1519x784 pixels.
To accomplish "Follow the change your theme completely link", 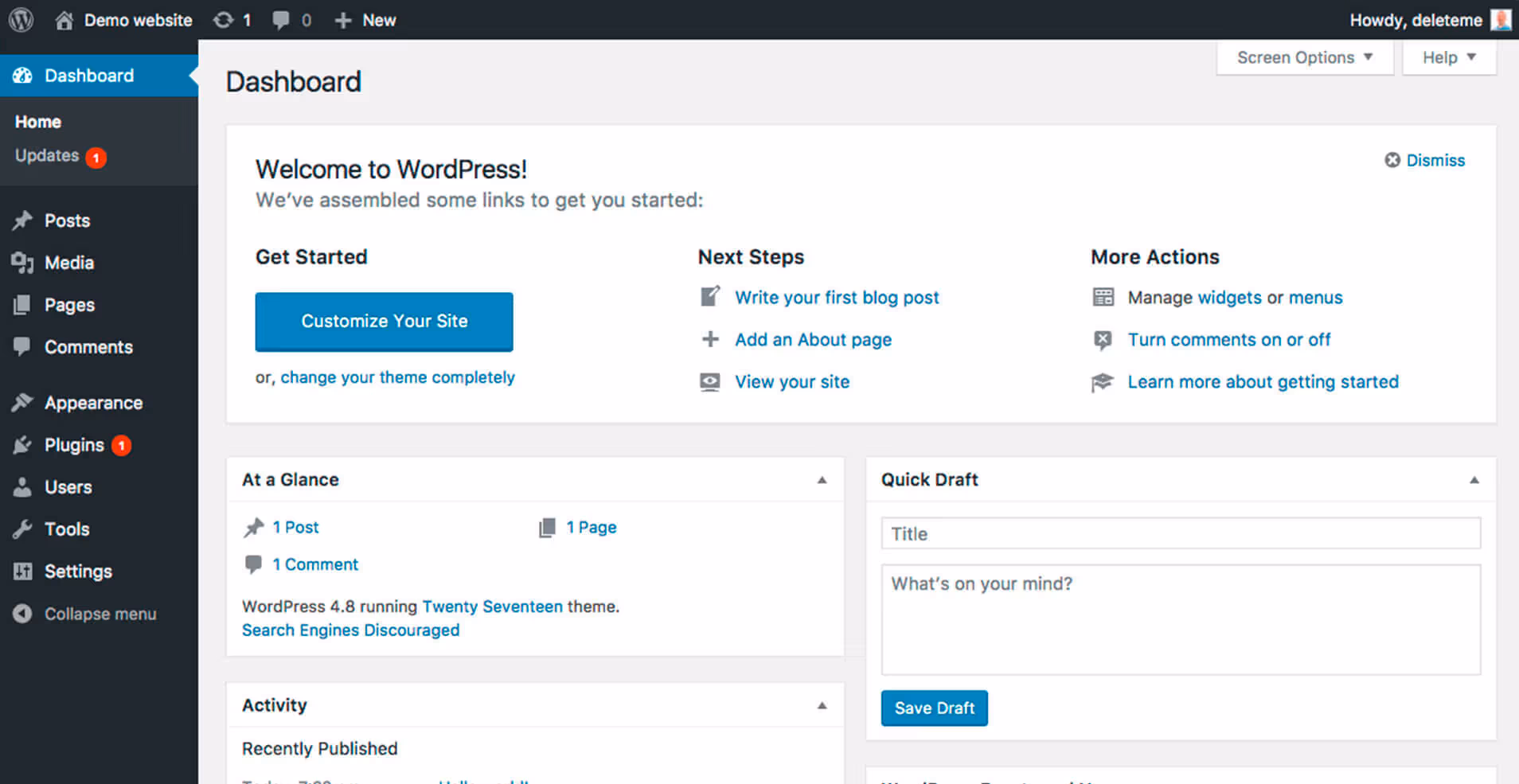I will pyautogui.click(x=397, y=377).
